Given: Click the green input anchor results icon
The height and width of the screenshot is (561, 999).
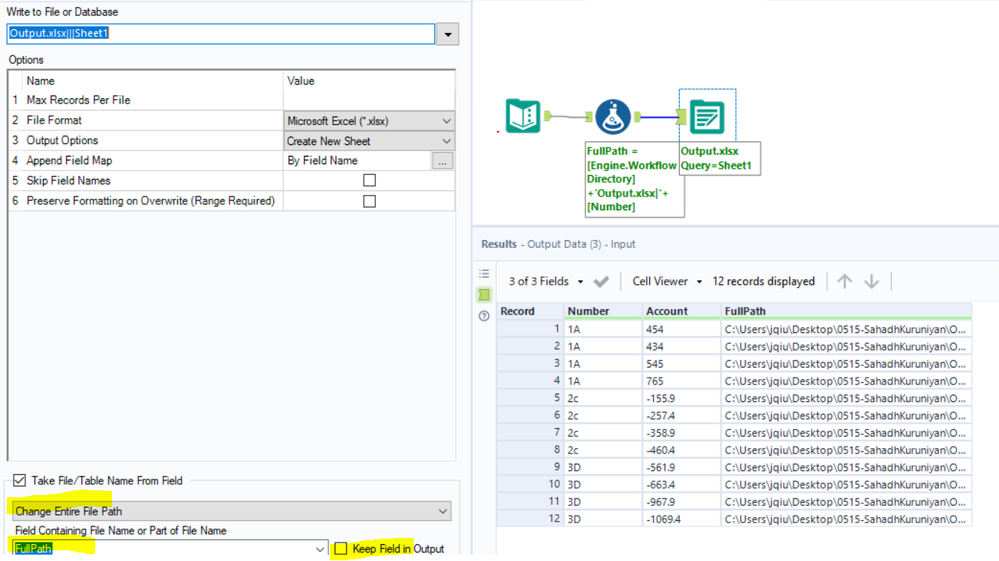Looking at the screenshot, I should coord(484,295).
